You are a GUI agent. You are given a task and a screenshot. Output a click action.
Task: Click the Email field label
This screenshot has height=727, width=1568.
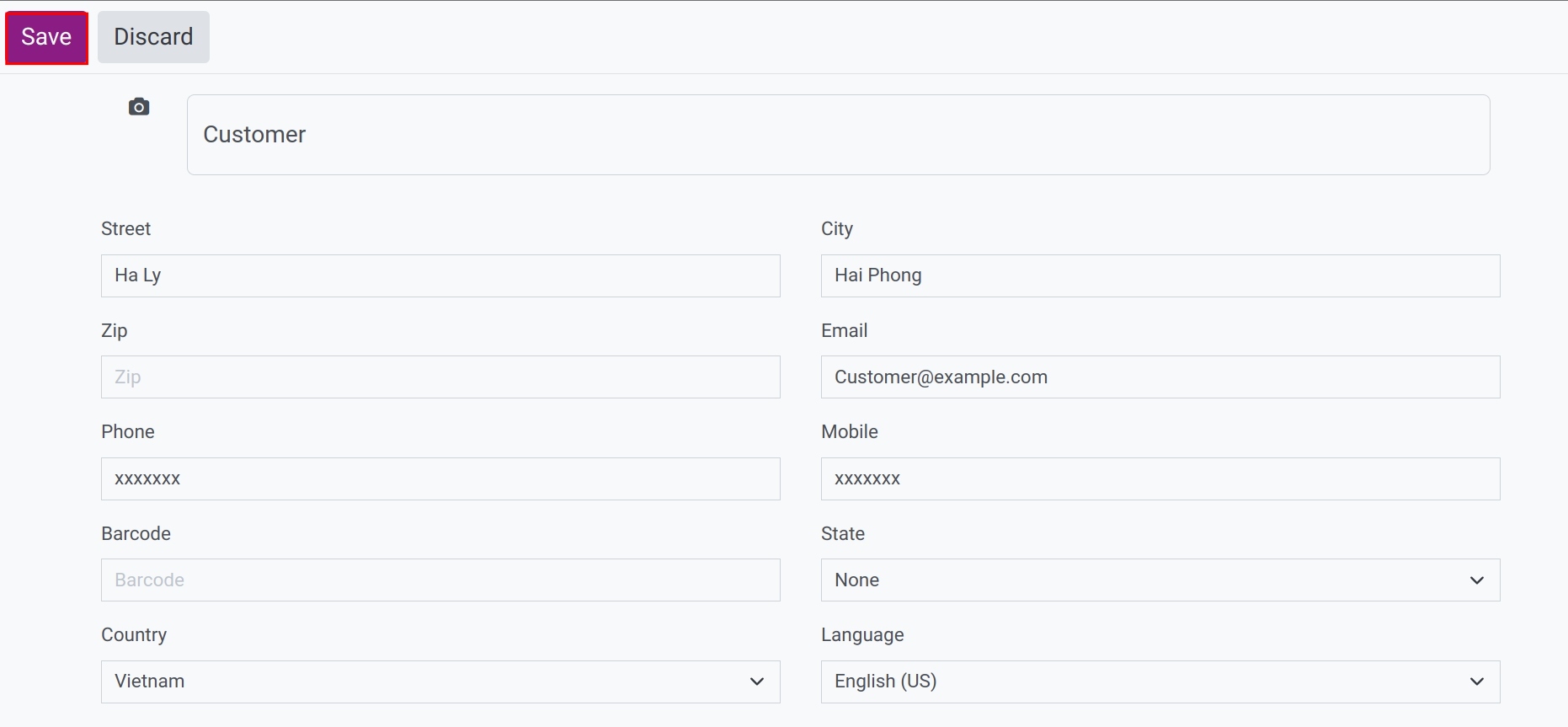844,330
